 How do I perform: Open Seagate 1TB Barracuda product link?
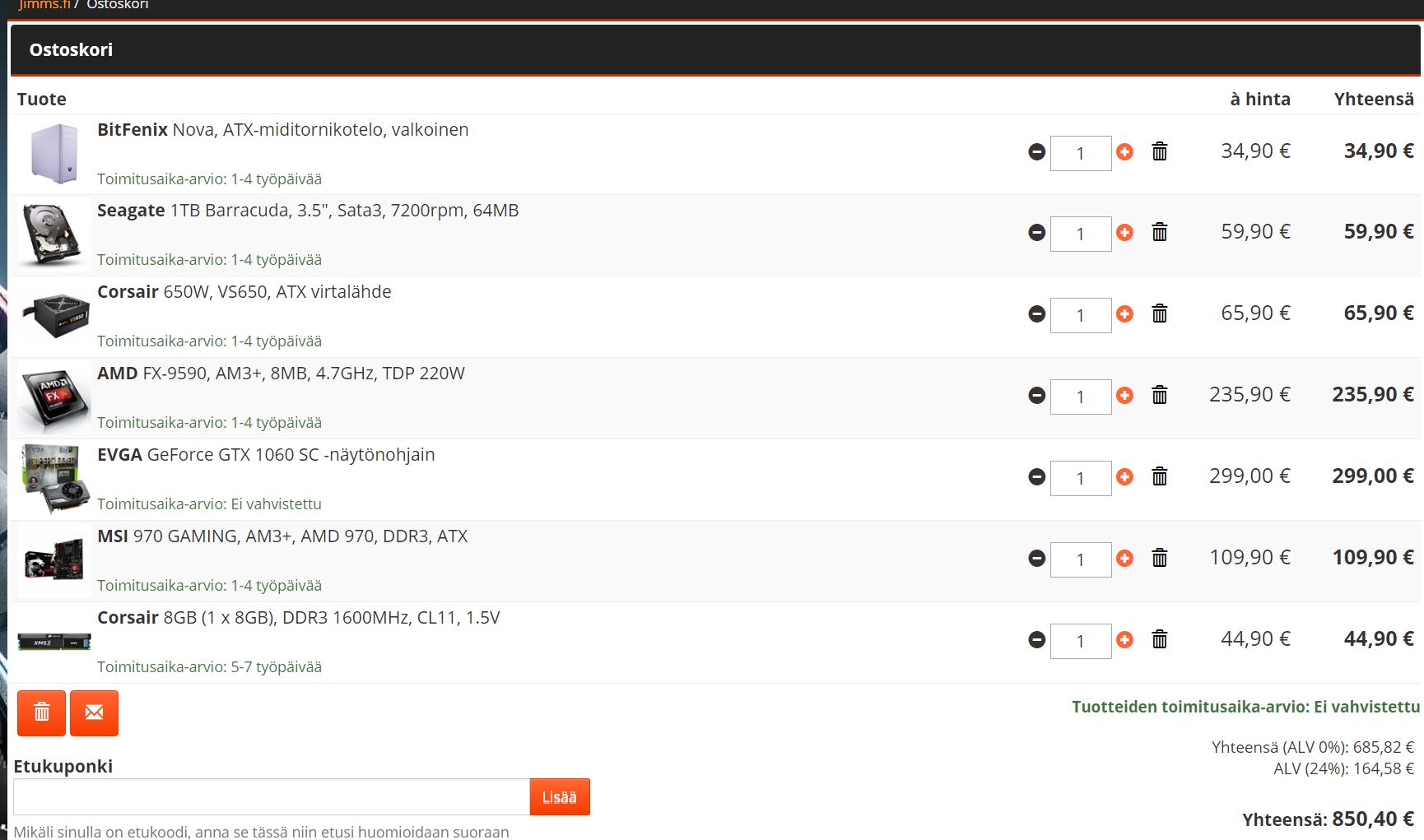tap(308, 211)
